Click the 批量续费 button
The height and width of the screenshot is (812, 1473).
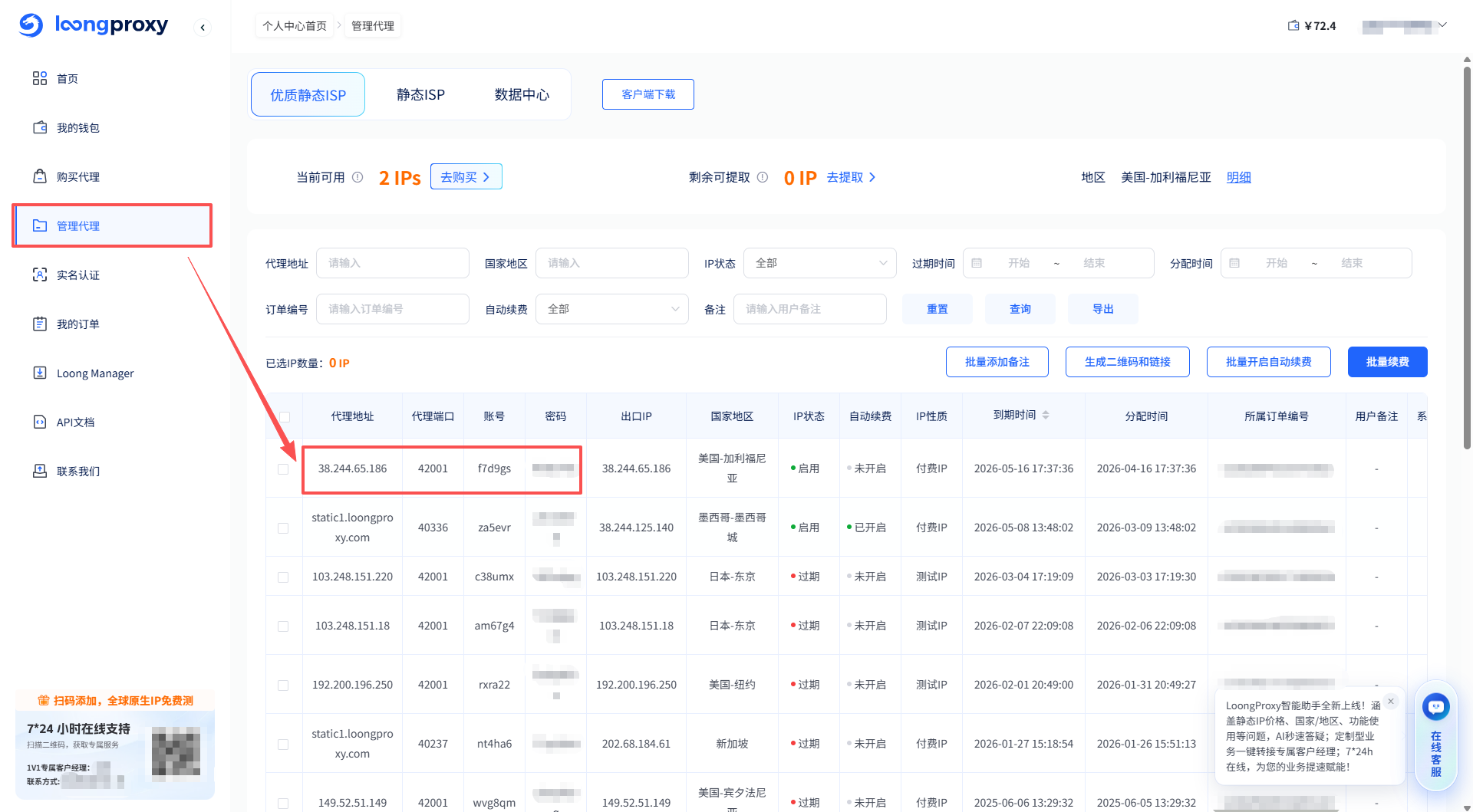[x=1387, y=362]
